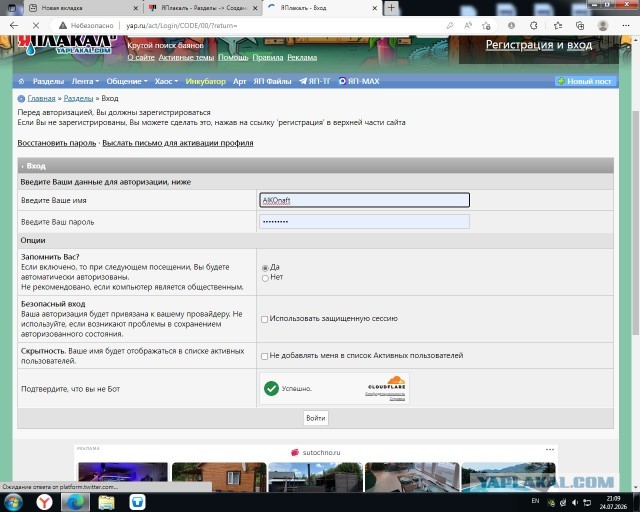The image size is (640, 512).
Task: Open Инкубатор in navigation bar
Action: 205,81
